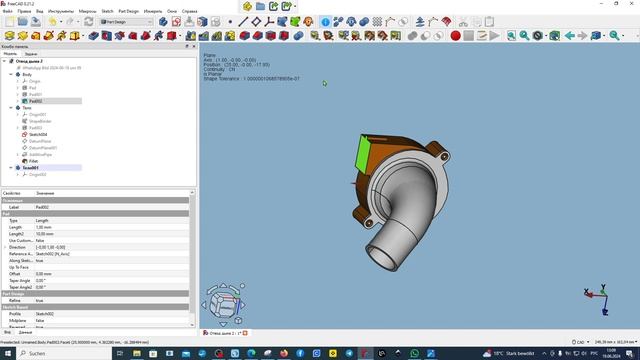Select the Fillet tree item

click(x=33, y=161)
